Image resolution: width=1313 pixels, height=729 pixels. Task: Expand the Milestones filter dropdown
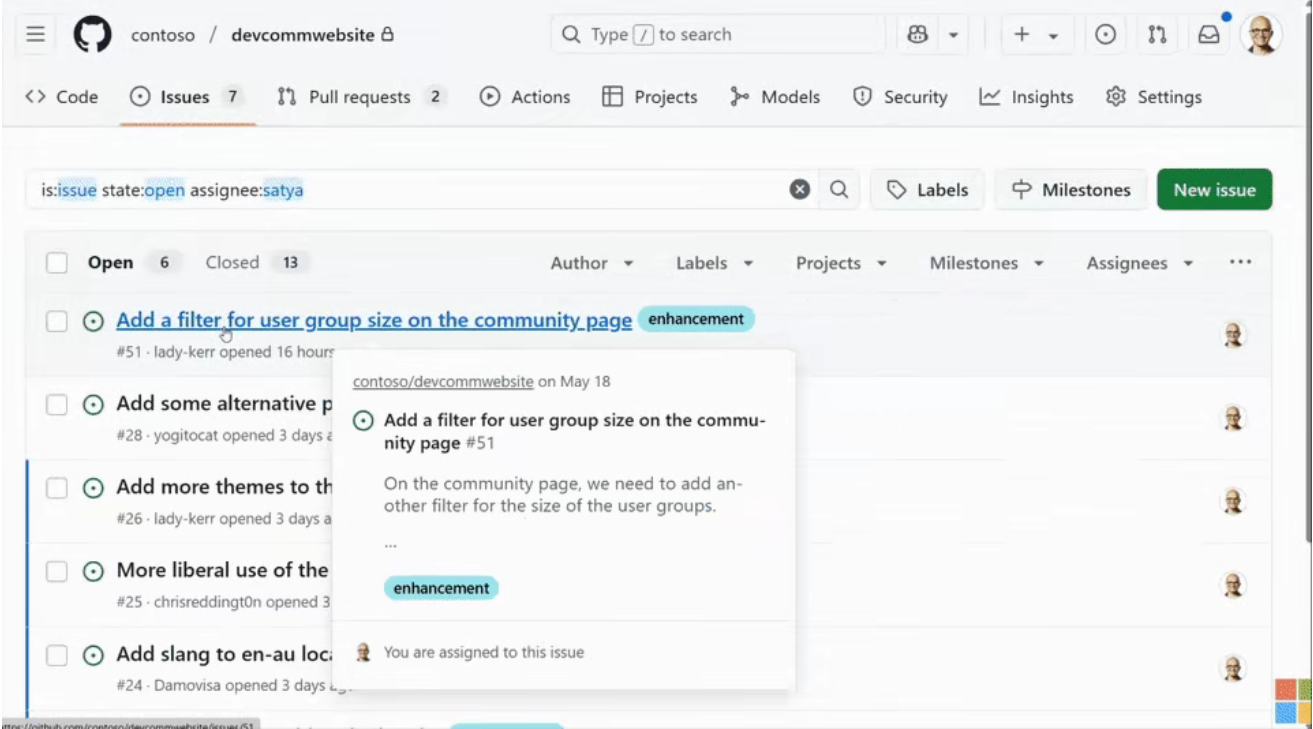pos(987,263)
